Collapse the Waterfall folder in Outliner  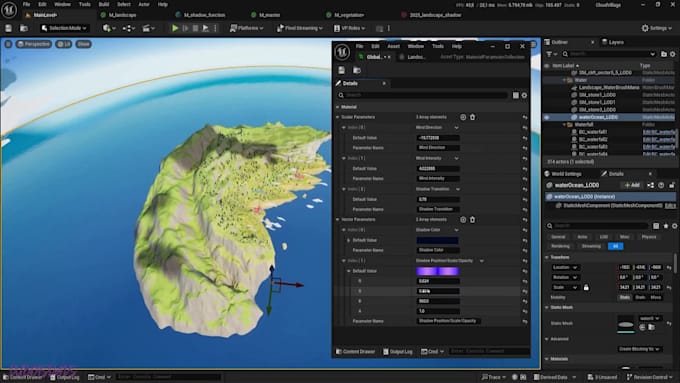coord(564,124)
